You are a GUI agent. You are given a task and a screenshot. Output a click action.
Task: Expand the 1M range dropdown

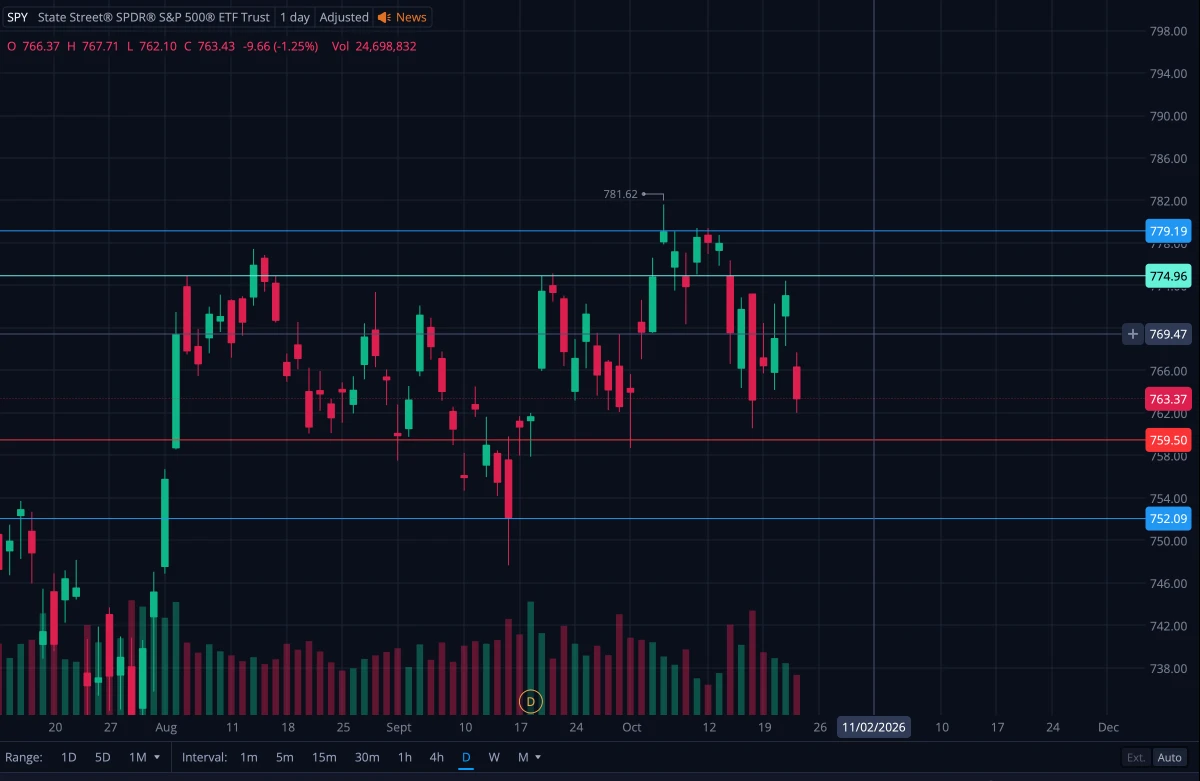[144, 757]
